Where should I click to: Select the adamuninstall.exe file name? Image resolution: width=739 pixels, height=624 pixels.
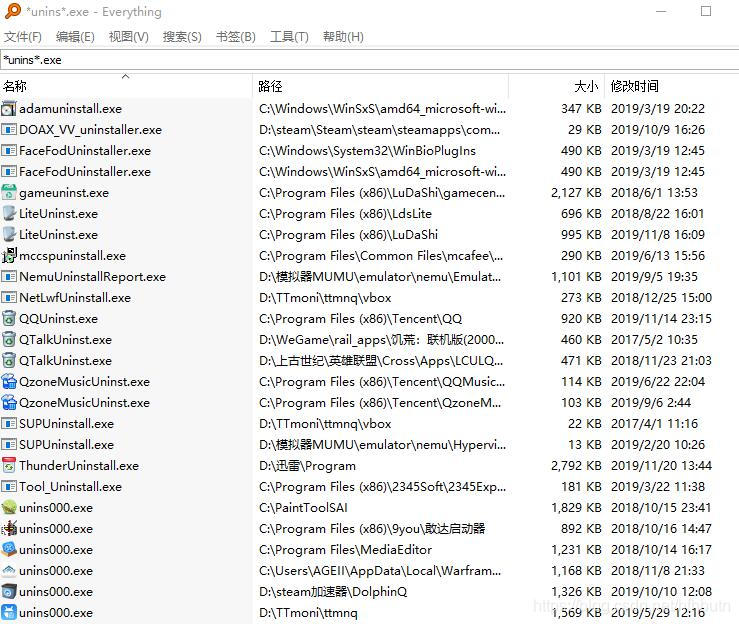pos(71,109)
